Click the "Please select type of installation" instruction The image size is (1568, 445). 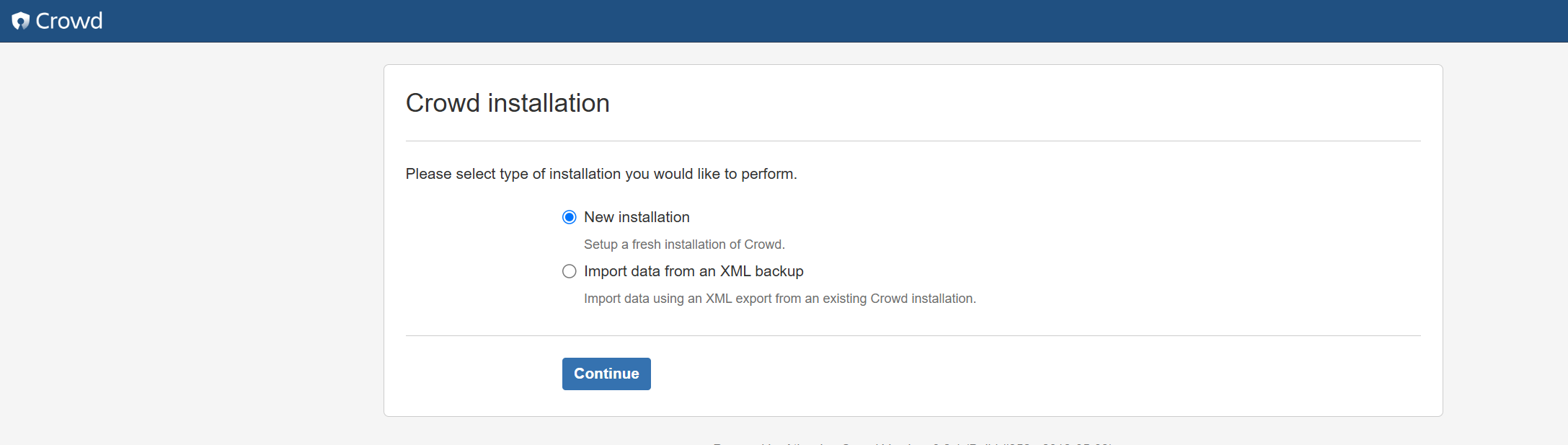click(601, 174)
